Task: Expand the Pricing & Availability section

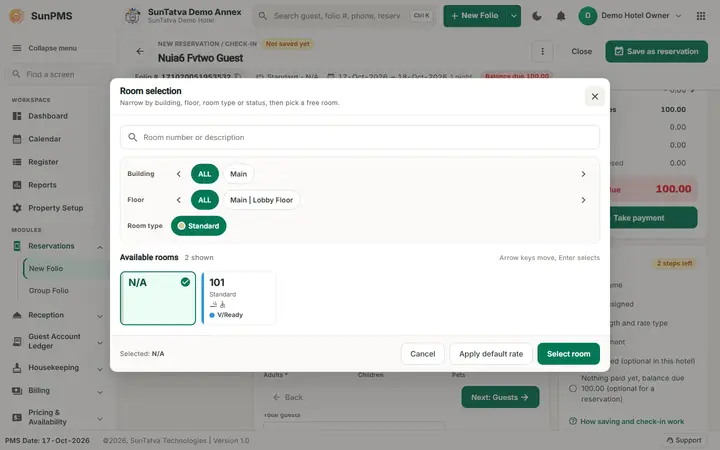Action: tap(100, 419)
